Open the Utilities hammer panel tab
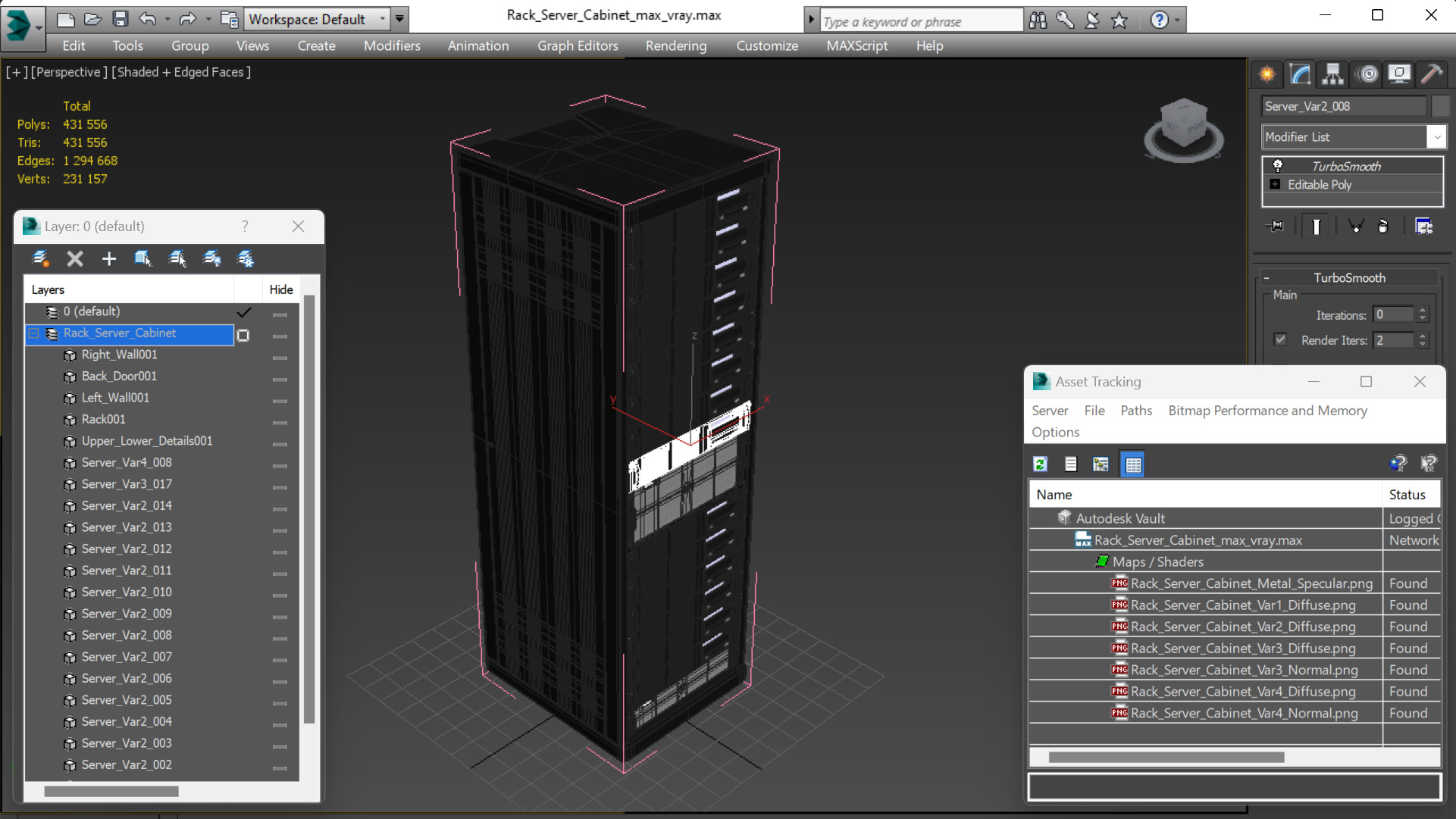 point(1431,73)
